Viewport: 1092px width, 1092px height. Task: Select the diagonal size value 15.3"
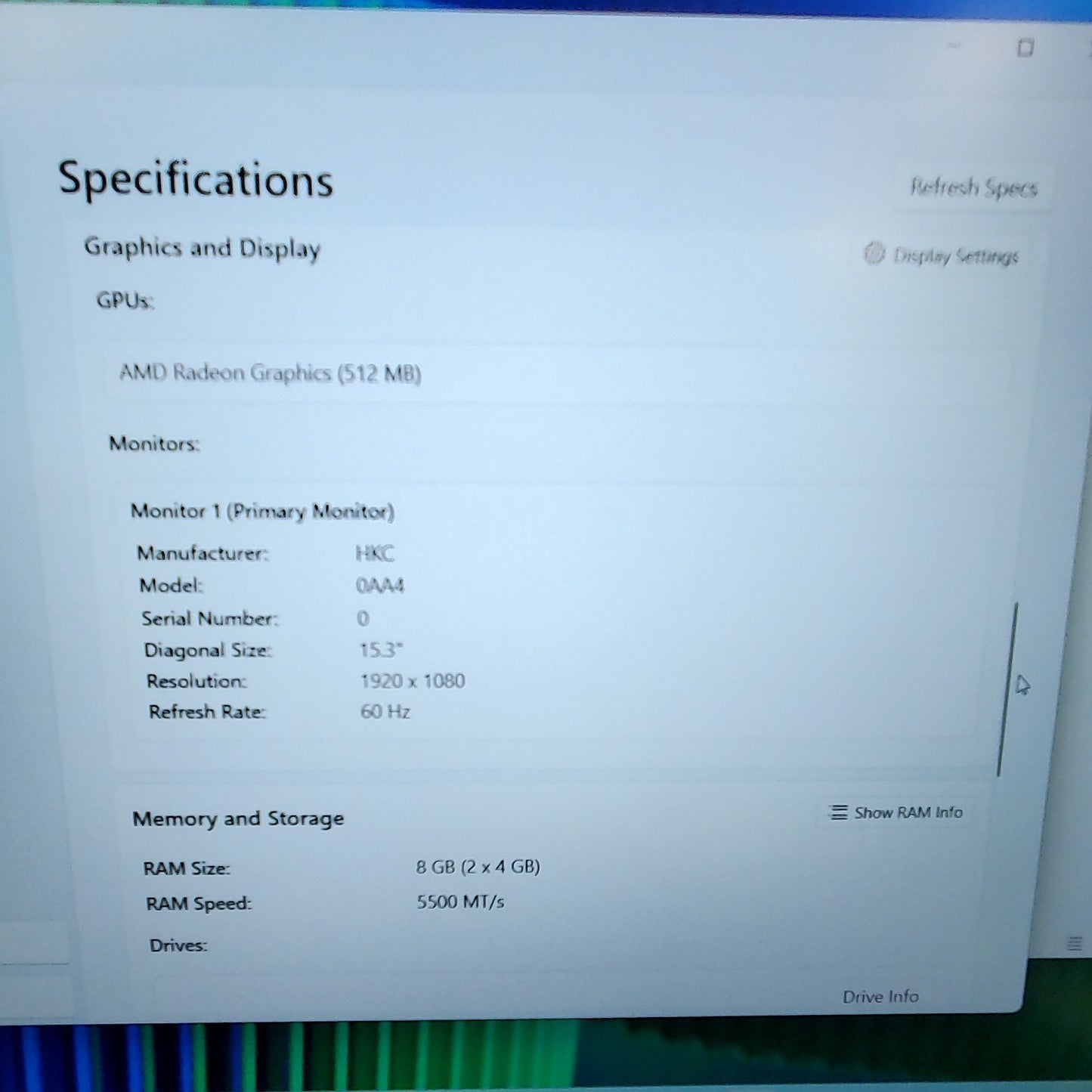coord(381,650)
